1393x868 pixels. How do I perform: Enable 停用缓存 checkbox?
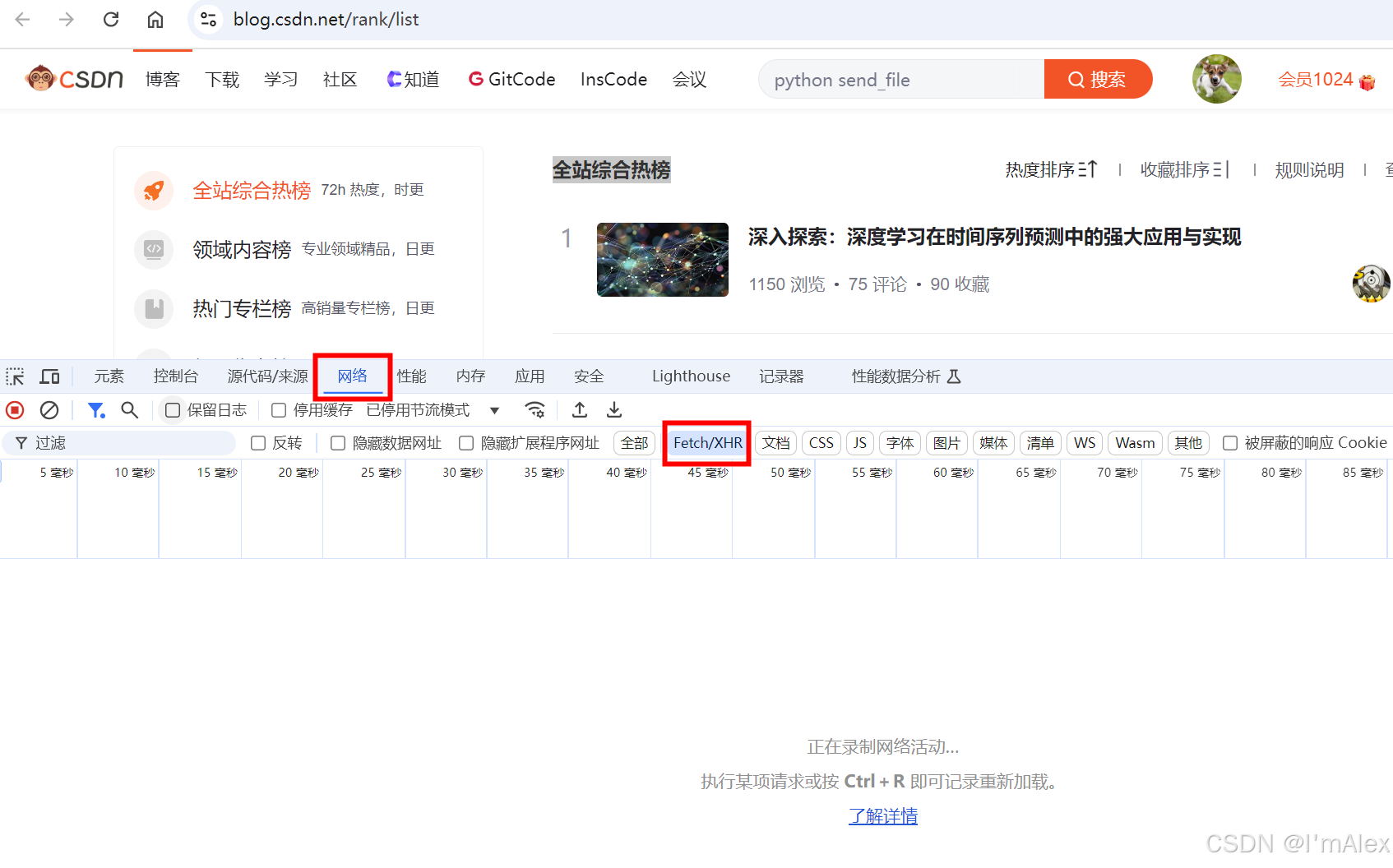pos(279,409)
